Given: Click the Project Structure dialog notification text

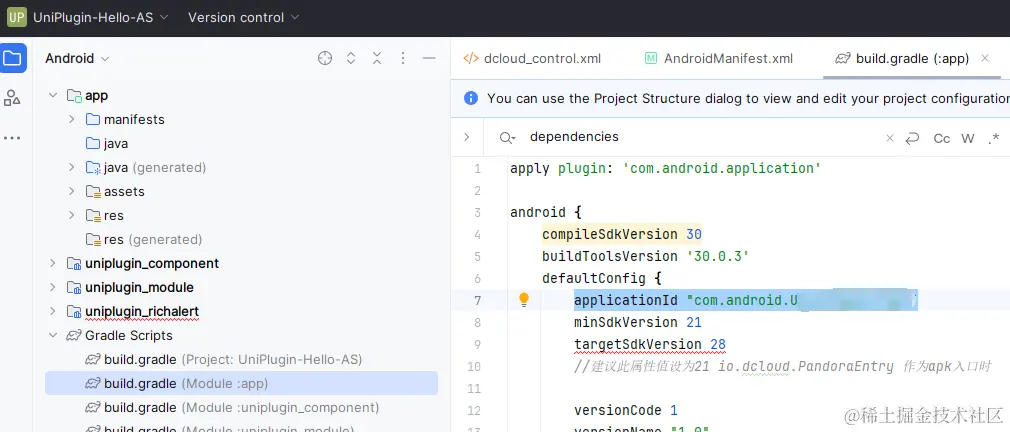Looking at the screenshot, I should 747,99.
